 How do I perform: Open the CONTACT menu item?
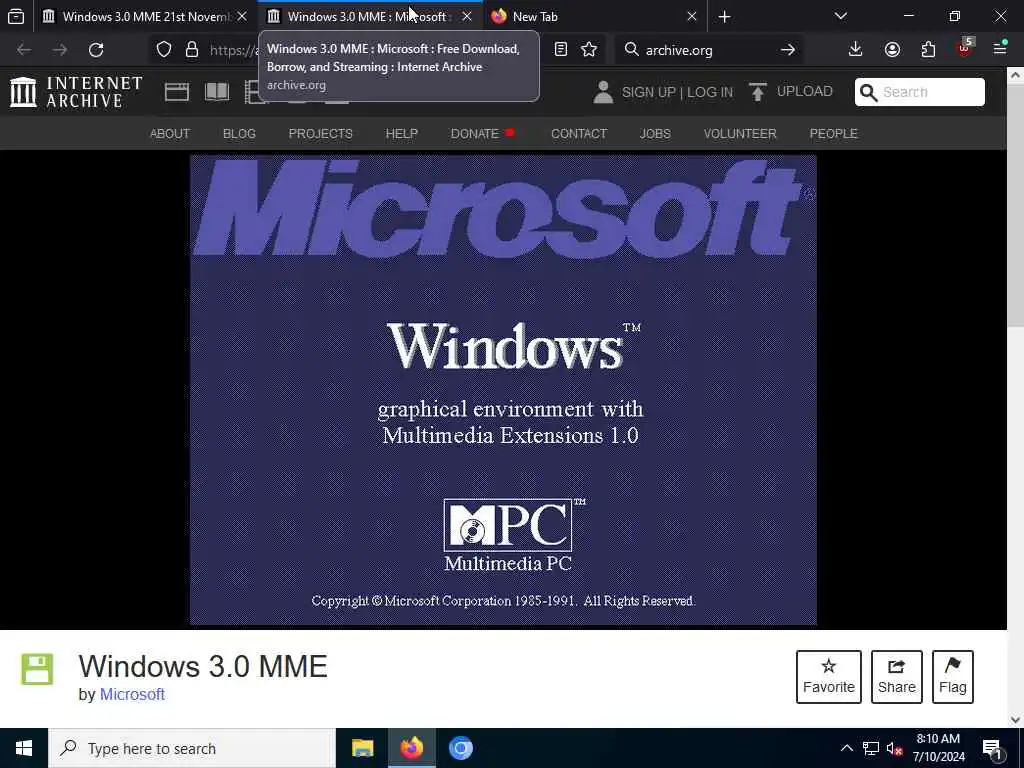click(x=579, y=133)
